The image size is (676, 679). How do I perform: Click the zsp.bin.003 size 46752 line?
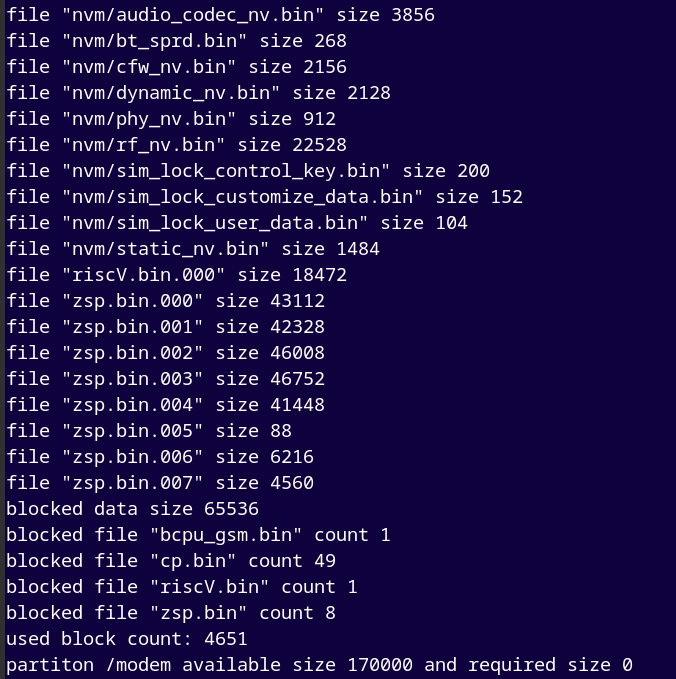point(165,379)
